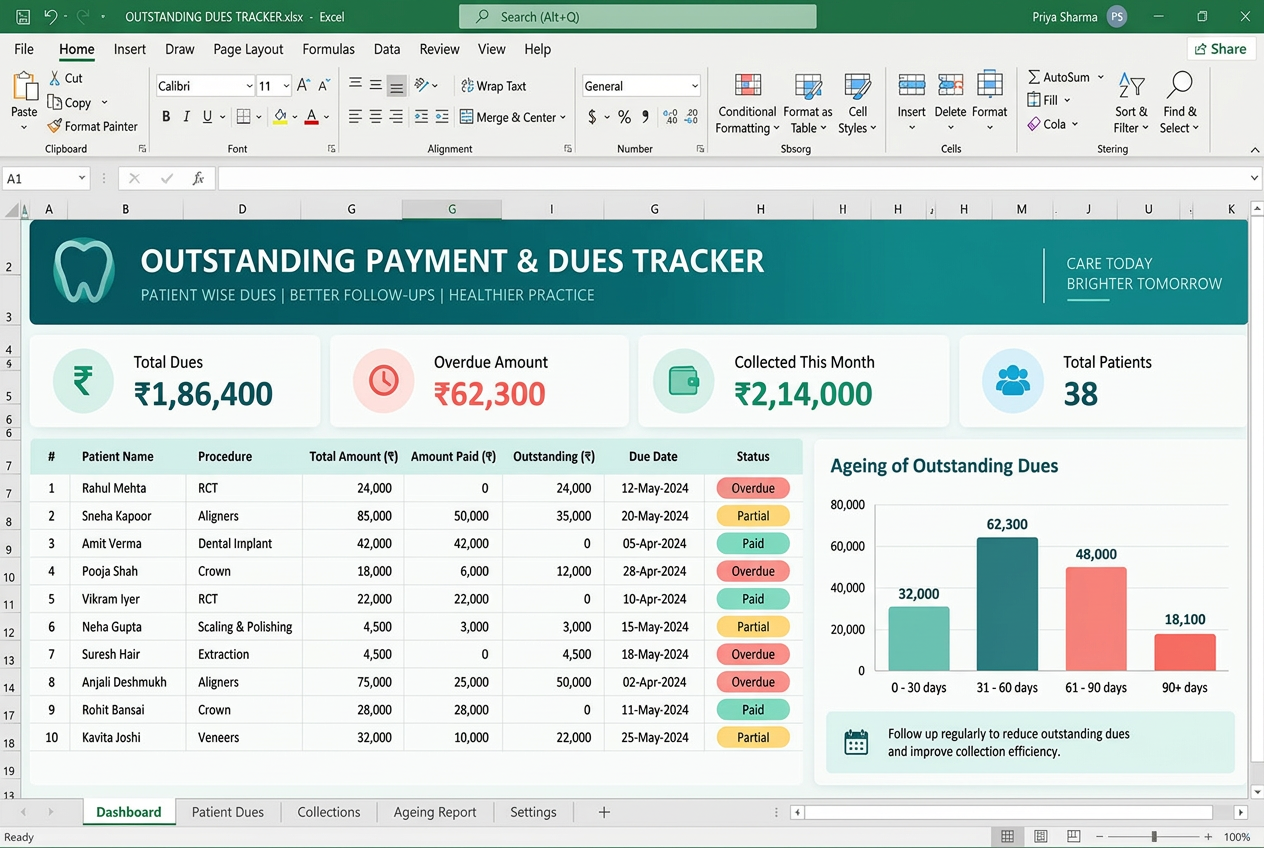The height and width of the screenshot is (848, 1264).
Task: Decrease font size with the smaller A icon
Action: coord(326,86)
